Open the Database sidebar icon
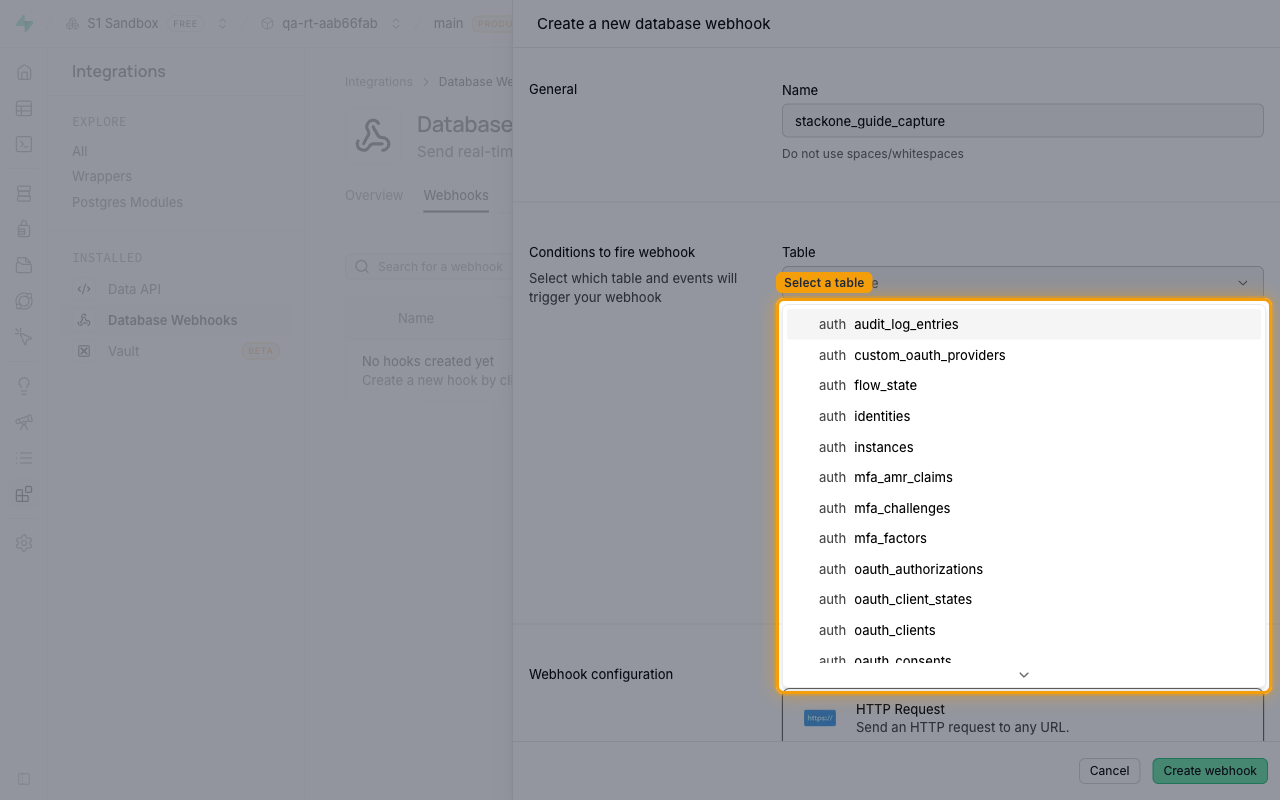 (x=24, y=193)
